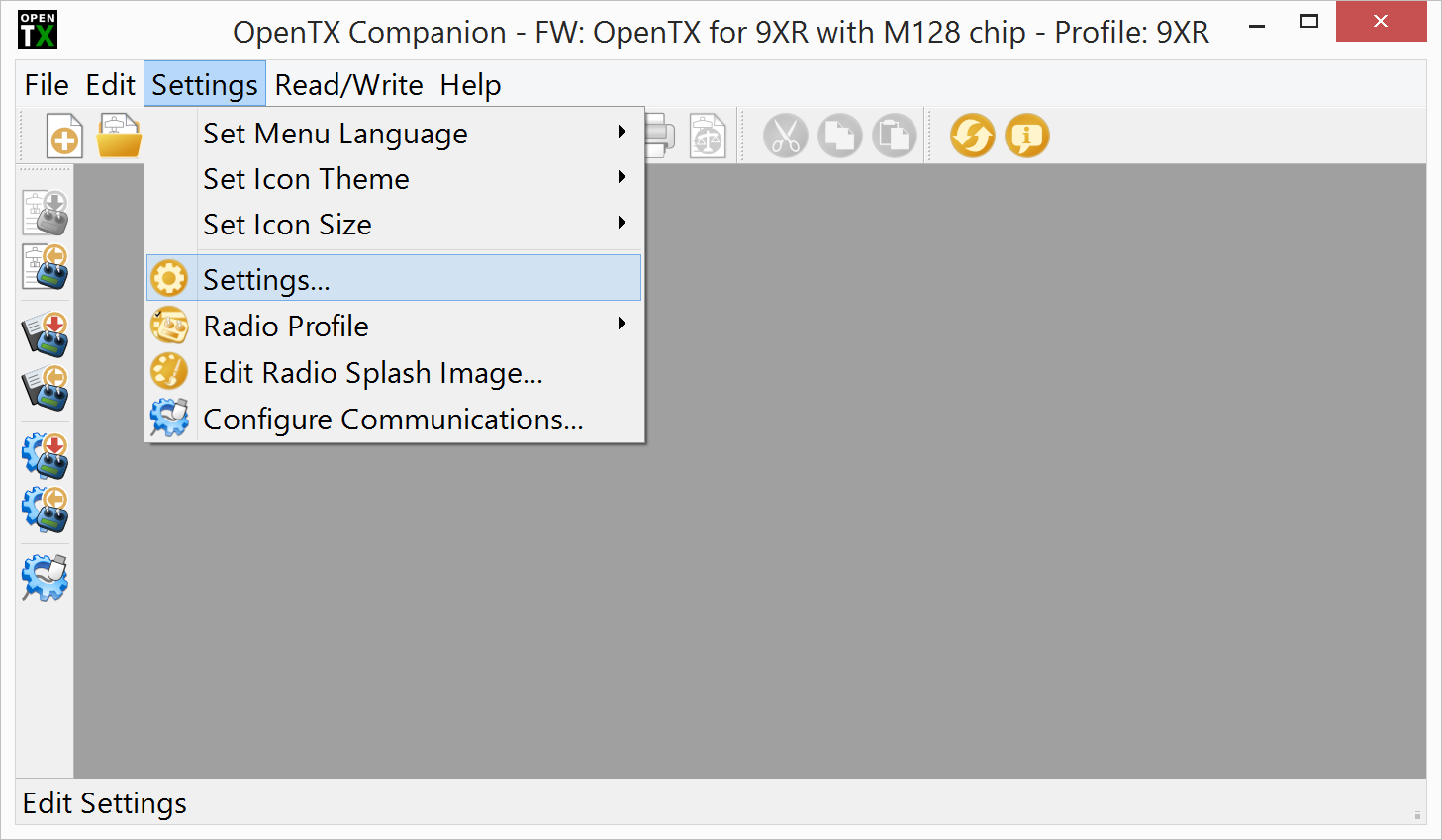The width and height of the screenshot is (1442, 840).
Task: Expand the Set Menu Language submenu arrow
Action: pos(622,132)
